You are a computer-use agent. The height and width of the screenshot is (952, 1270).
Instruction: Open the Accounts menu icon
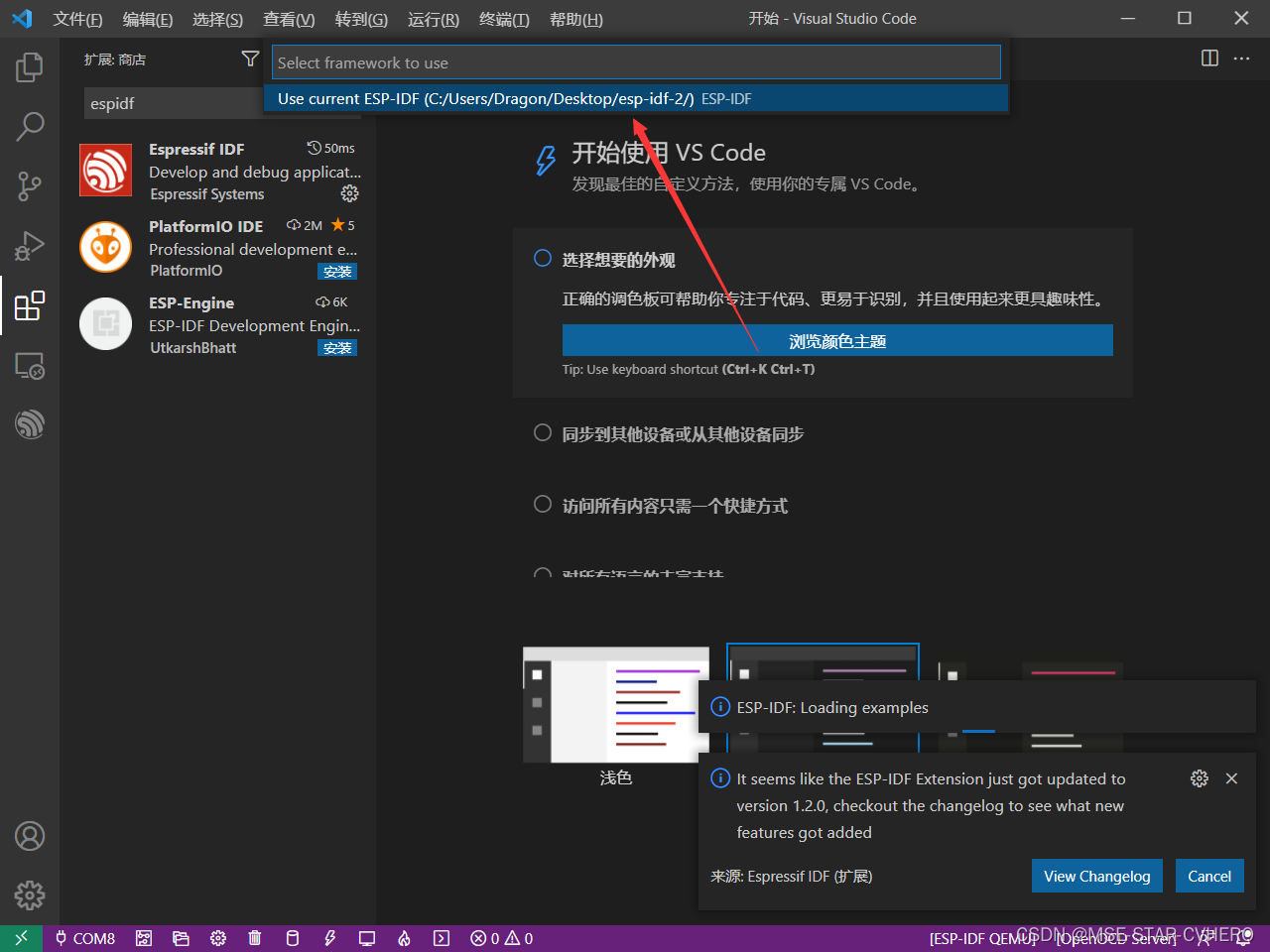(x=30, y=836)
